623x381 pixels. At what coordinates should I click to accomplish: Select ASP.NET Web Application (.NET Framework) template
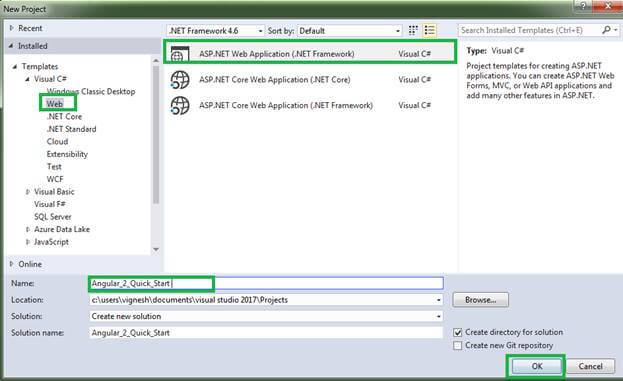pos(310,54)
